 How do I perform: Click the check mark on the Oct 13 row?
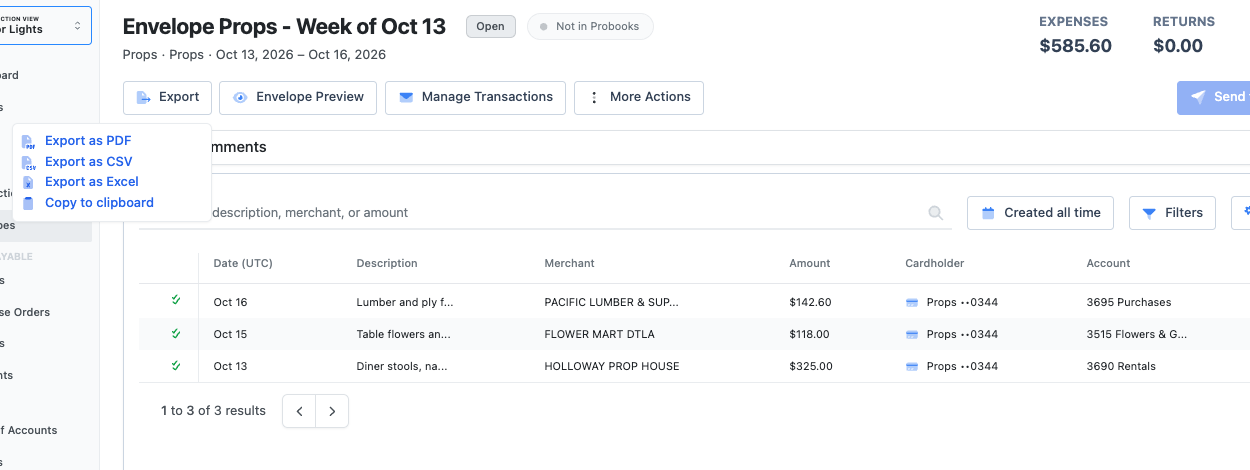[x=176, y=365]
